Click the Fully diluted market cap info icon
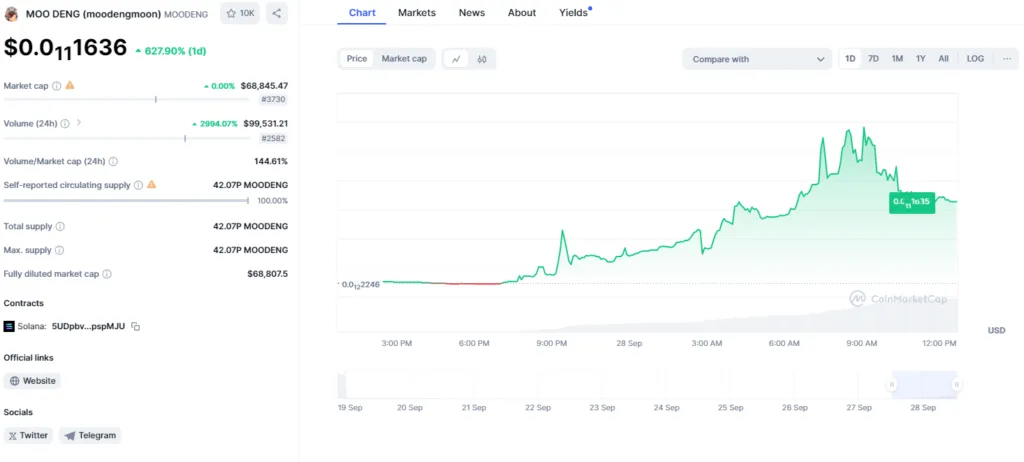1024x462 pixels. click(107, 274)
